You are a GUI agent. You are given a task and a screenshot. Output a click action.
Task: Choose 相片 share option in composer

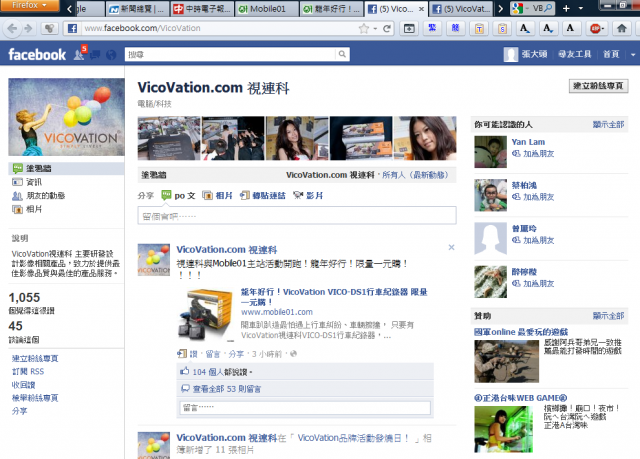[x=218, y=195]
